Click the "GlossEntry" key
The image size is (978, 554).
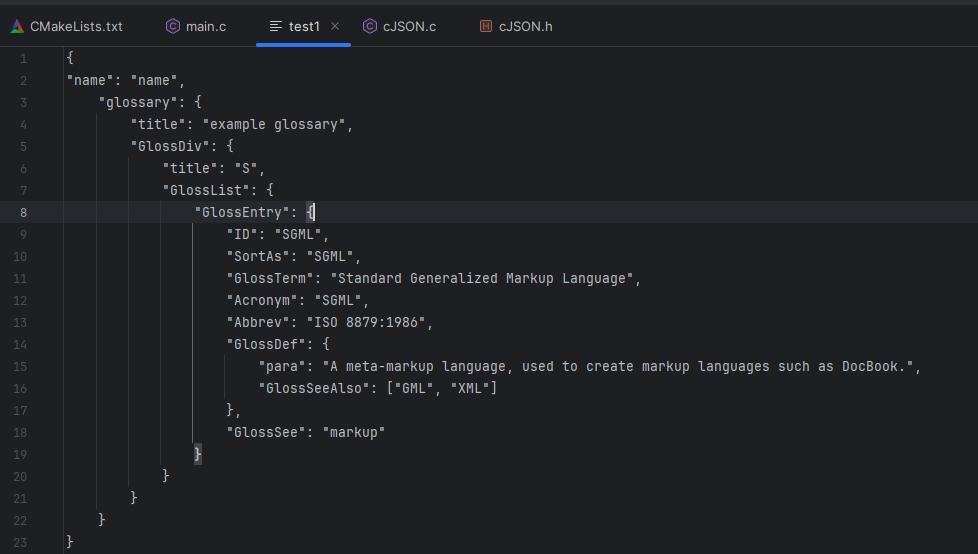point(242,212)
